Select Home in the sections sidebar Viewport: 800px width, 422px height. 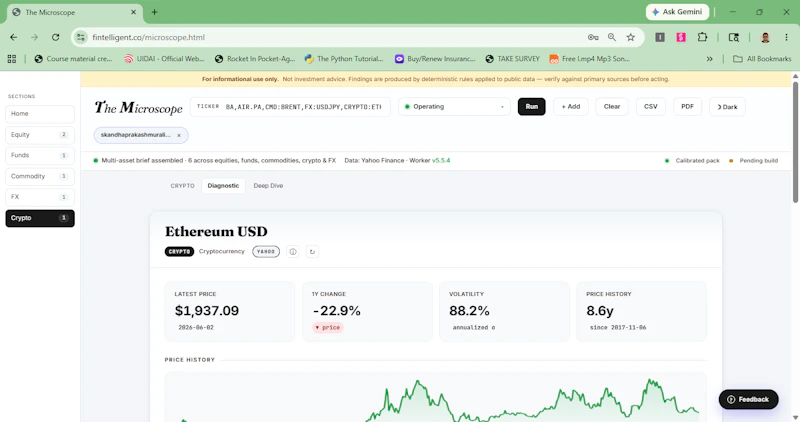coord(40,114)
